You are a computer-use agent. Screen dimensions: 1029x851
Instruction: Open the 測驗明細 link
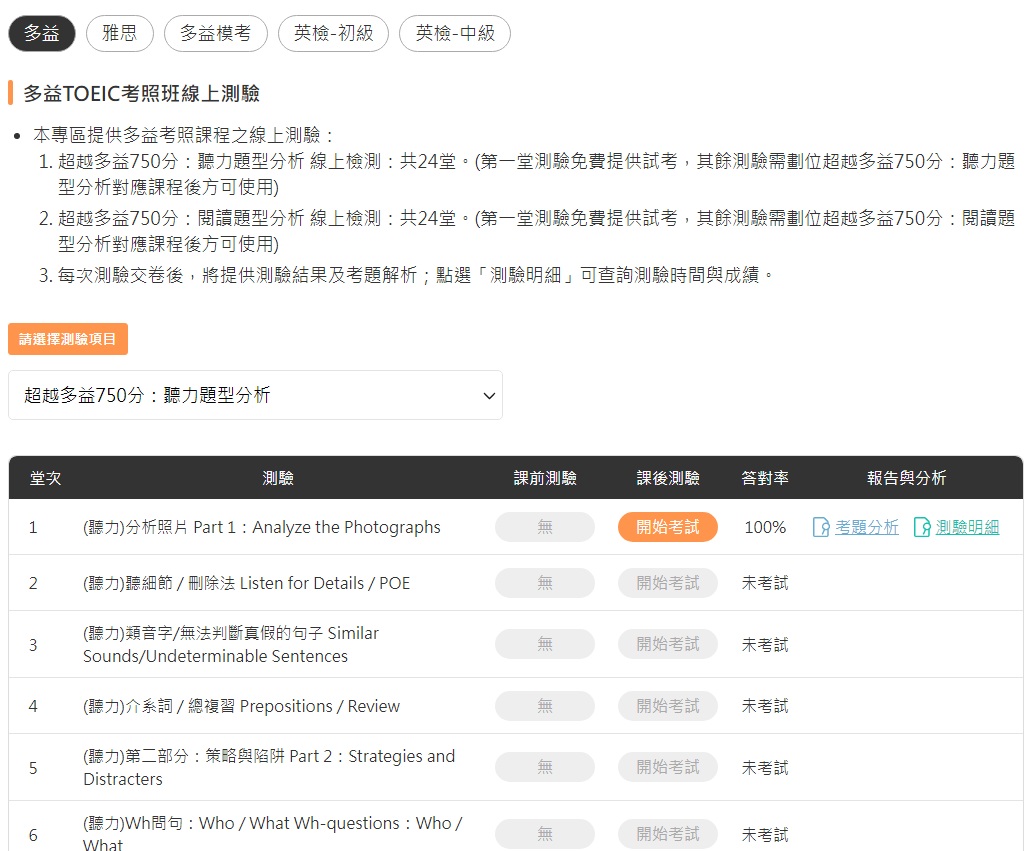pos(967,527)
